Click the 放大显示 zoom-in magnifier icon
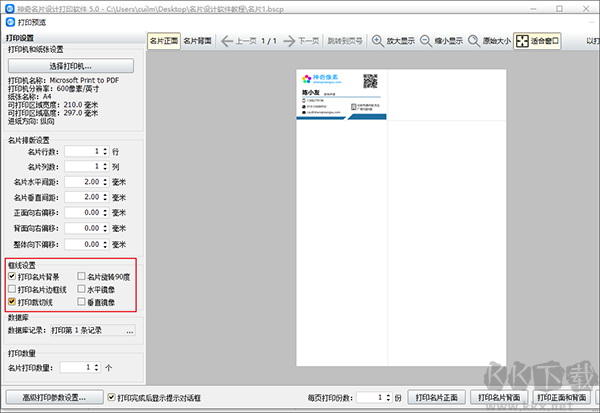The height and width of the screenshot is (413, 600). (x=378, y=41)
